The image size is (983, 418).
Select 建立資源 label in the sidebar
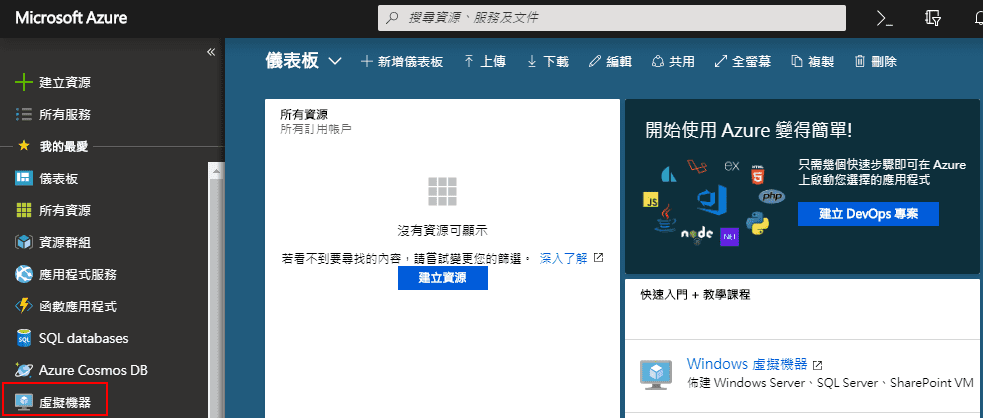[65, 83]
